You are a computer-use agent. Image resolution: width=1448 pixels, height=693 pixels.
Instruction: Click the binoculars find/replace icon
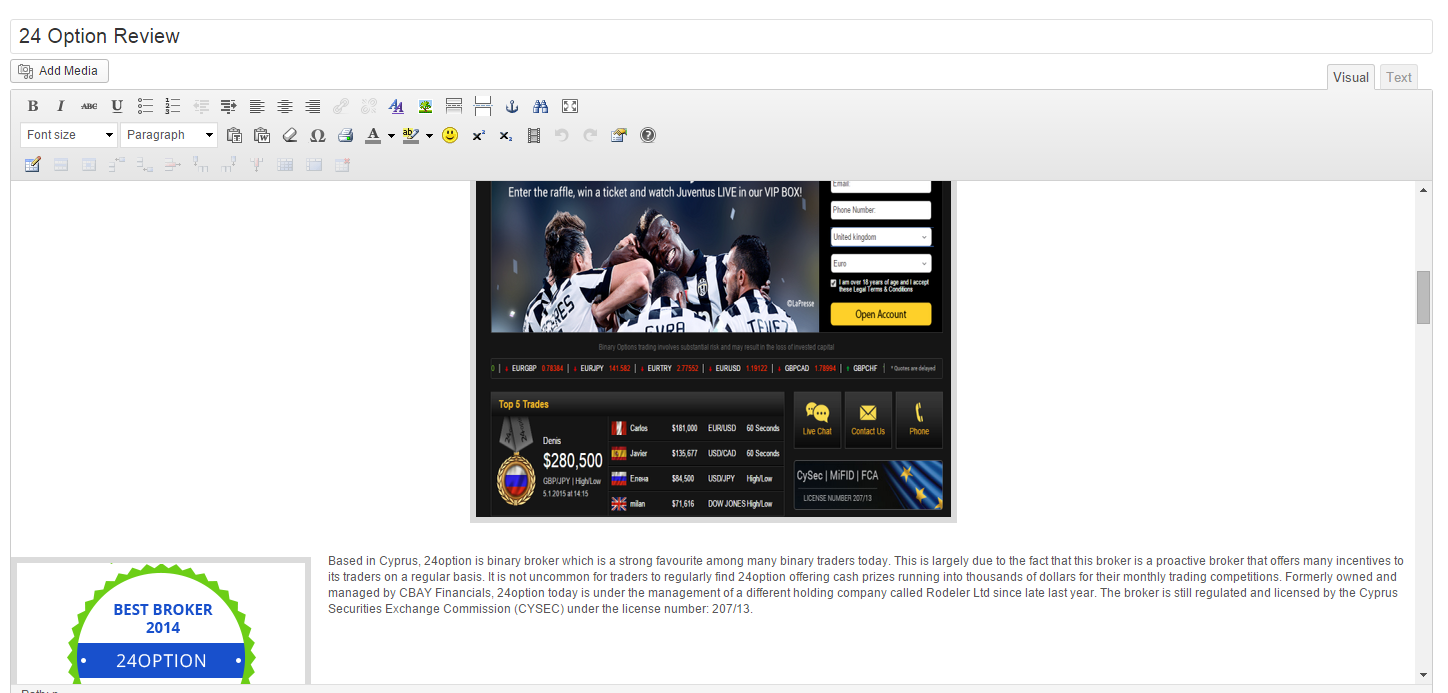(541, 106)
